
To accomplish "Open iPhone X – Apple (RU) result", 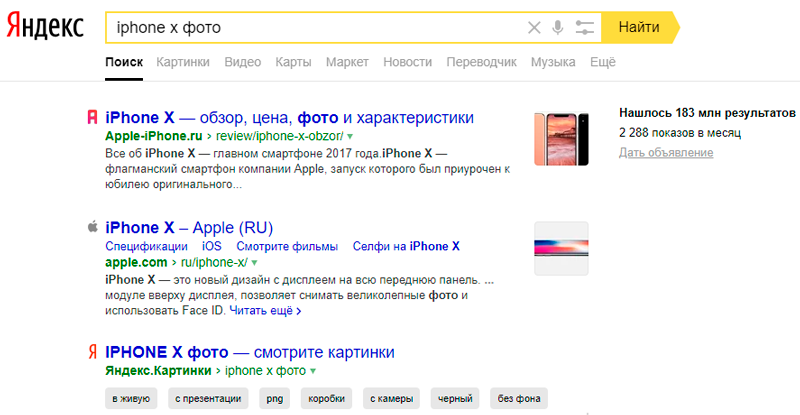I will tap(189, 228).
